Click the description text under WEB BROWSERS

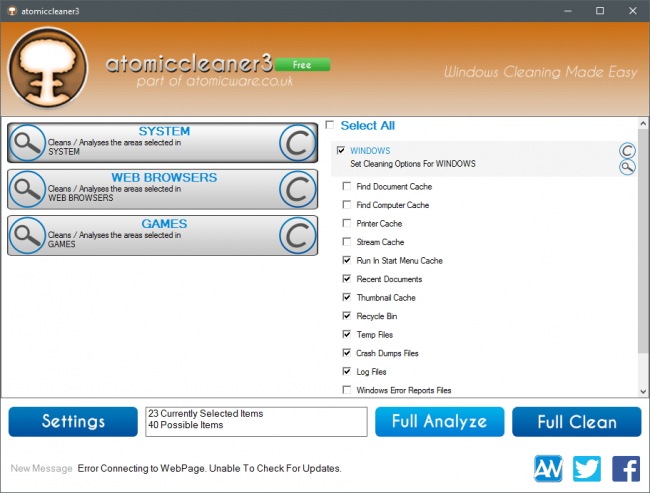[x=114, y=193]
